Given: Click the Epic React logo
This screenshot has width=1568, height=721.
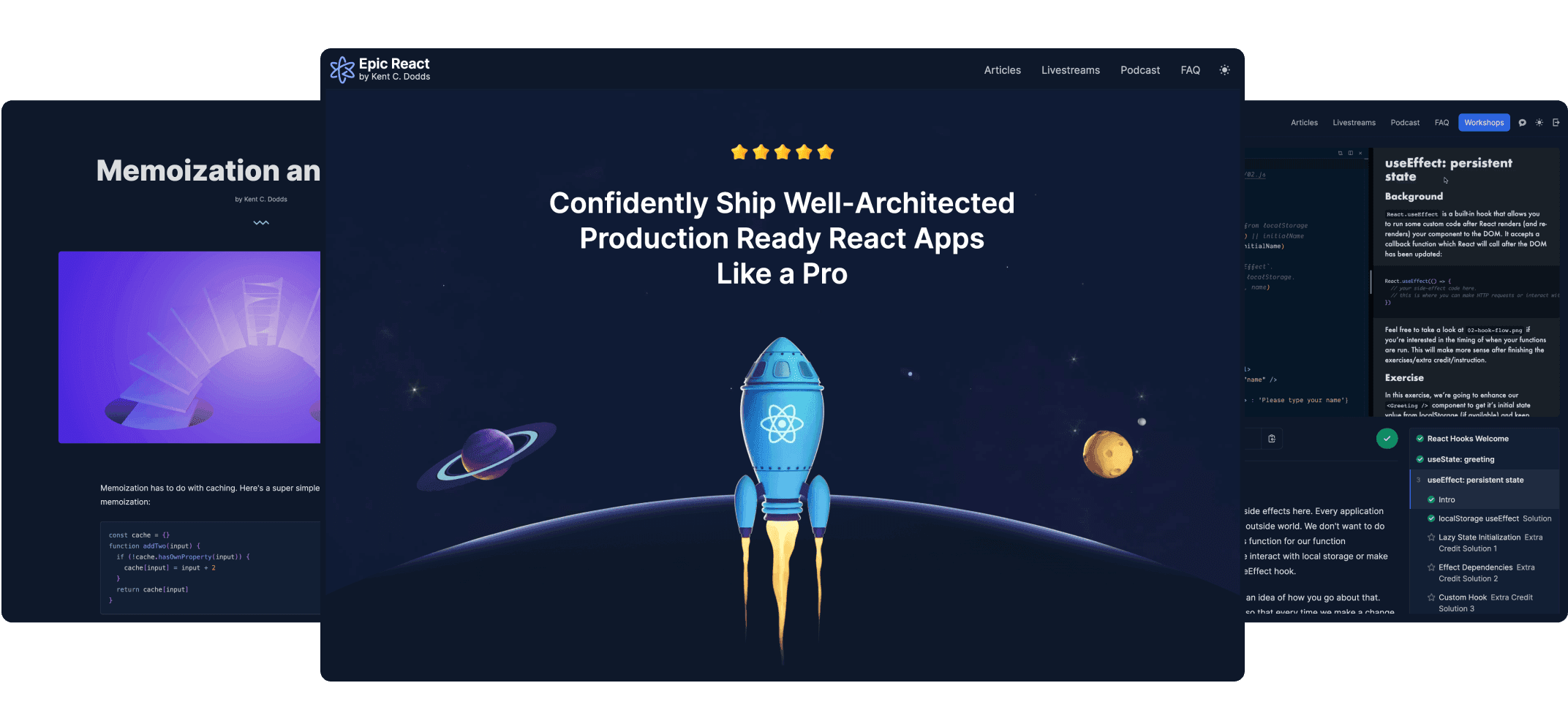Looking at the screenshot, I should (380, 69).
